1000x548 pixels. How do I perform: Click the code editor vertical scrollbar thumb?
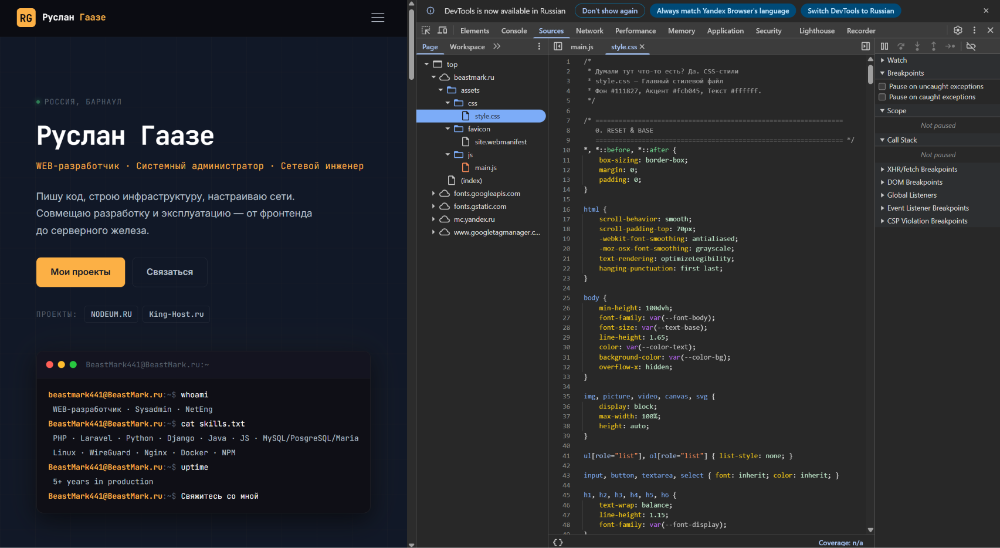[871, 73]
